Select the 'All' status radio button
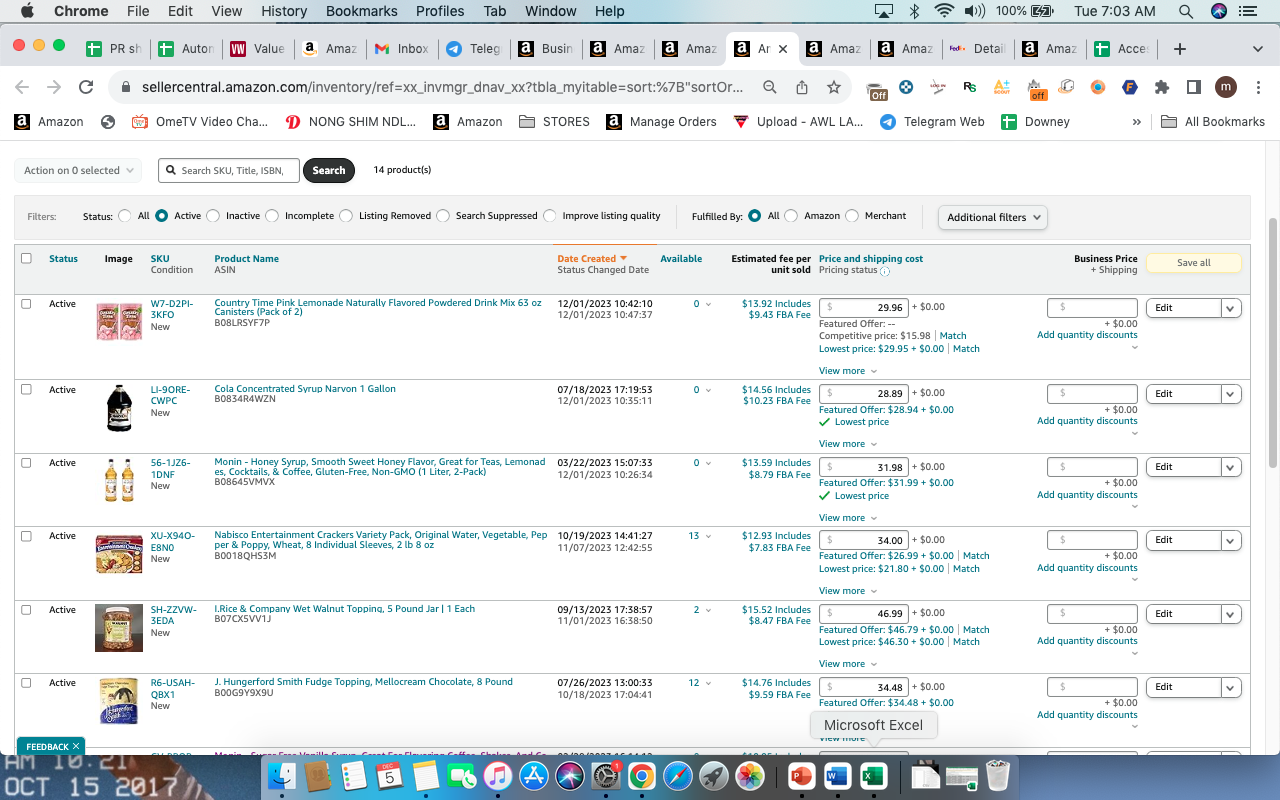Viewport: 1280px width, 800px height. [125, 216]
